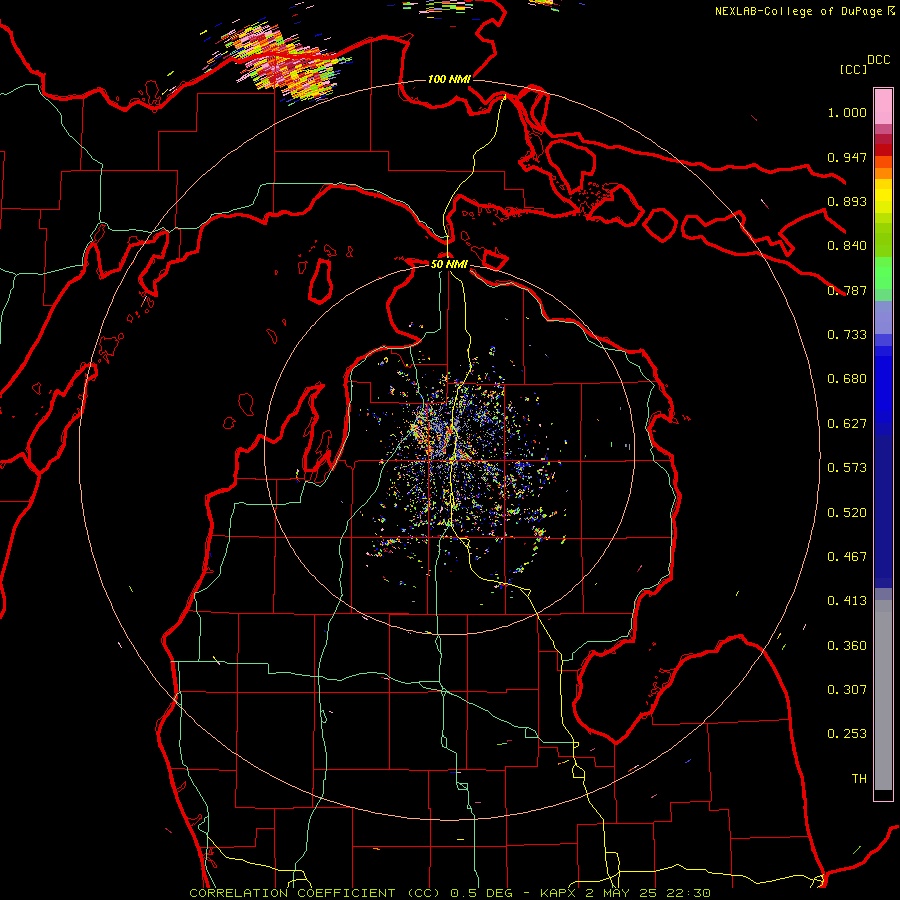Click the 0.520 color scale value
This screenshot has width=900, height=900.
click(x=847, y=513)
